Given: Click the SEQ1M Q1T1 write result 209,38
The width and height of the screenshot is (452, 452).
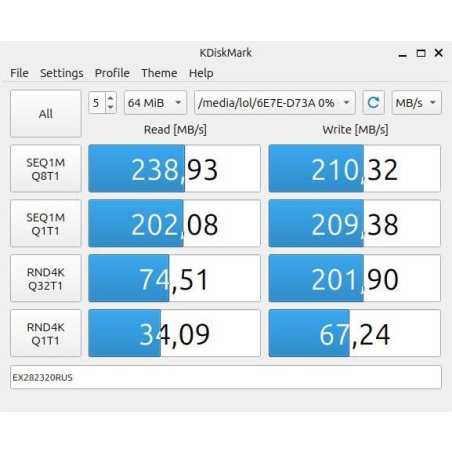Looking at the screenshot, I should coord(355,224).
